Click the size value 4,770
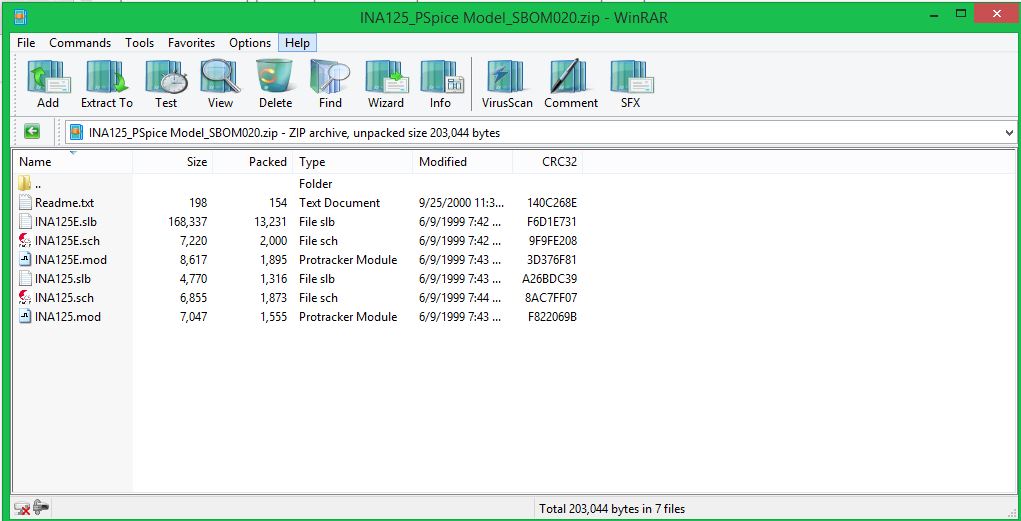 [193, 279]
